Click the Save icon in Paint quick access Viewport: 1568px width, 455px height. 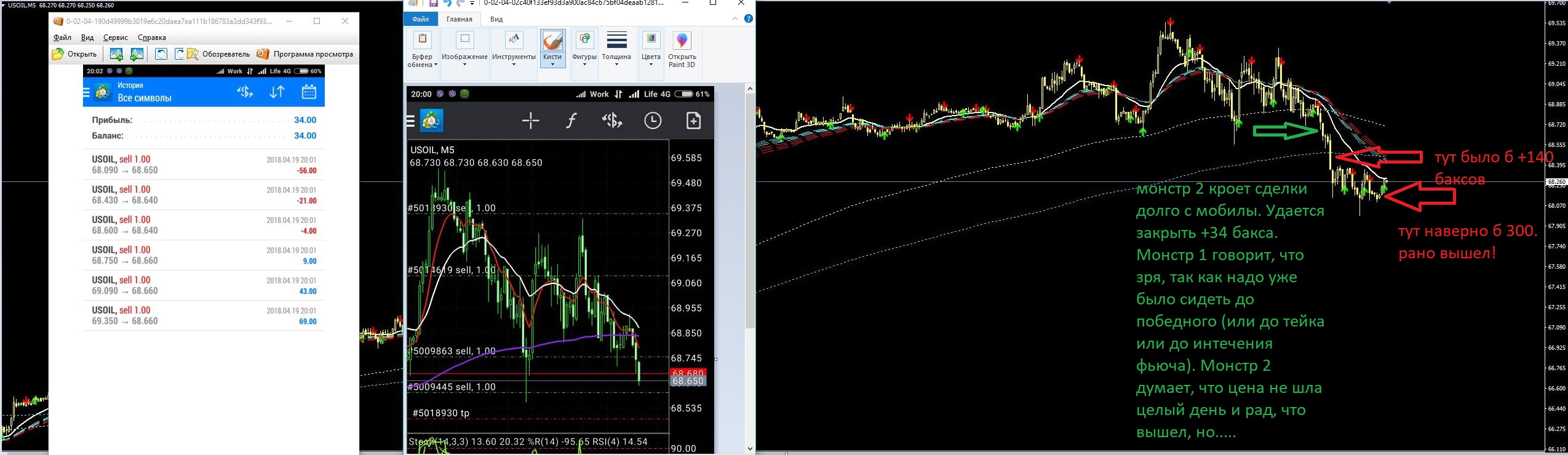tap(433, 3)
